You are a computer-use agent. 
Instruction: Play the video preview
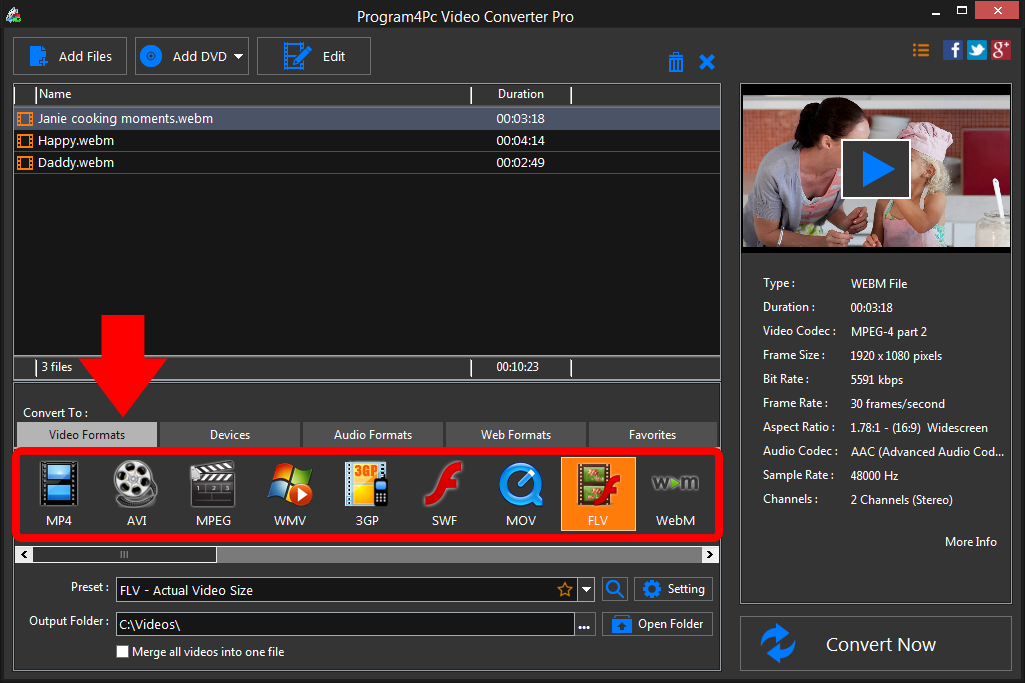(875, 168)
